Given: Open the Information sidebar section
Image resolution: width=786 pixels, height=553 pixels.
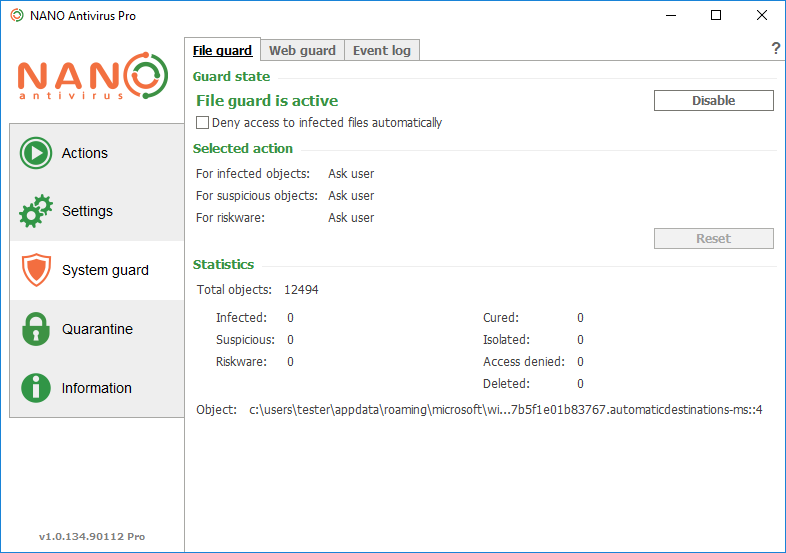Looking at the screenshot, I should pos(97,388).
